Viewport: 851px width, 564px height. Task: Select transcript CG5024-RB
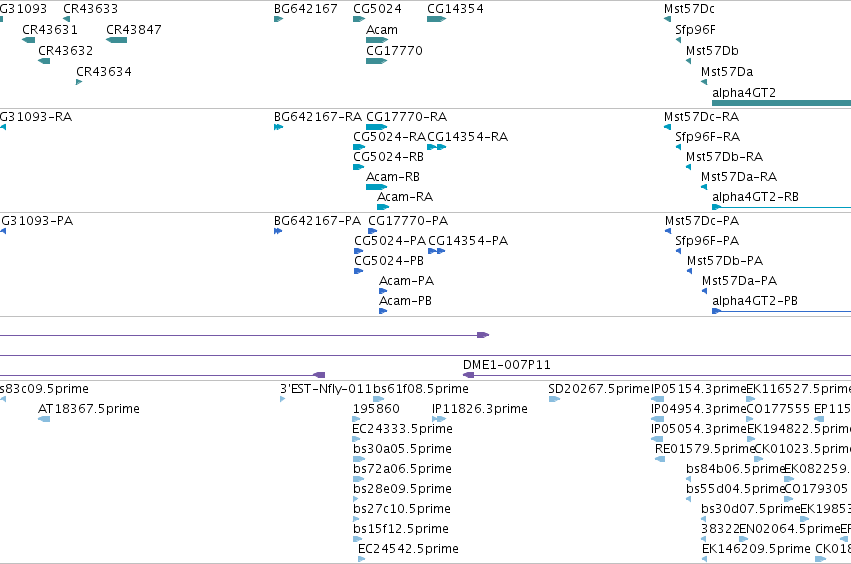coord(388,157)
